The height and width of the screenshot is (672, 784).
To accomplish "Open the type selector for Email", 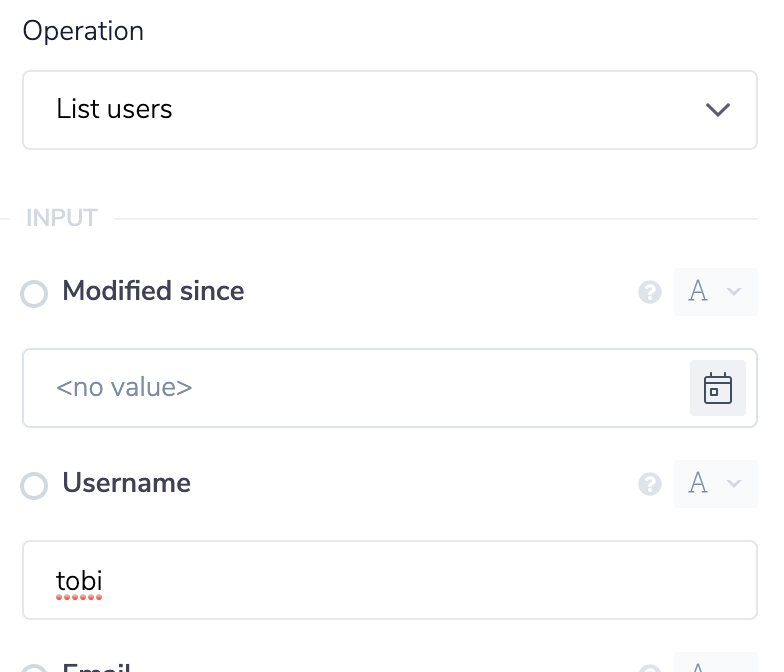I will click(715, 664).
